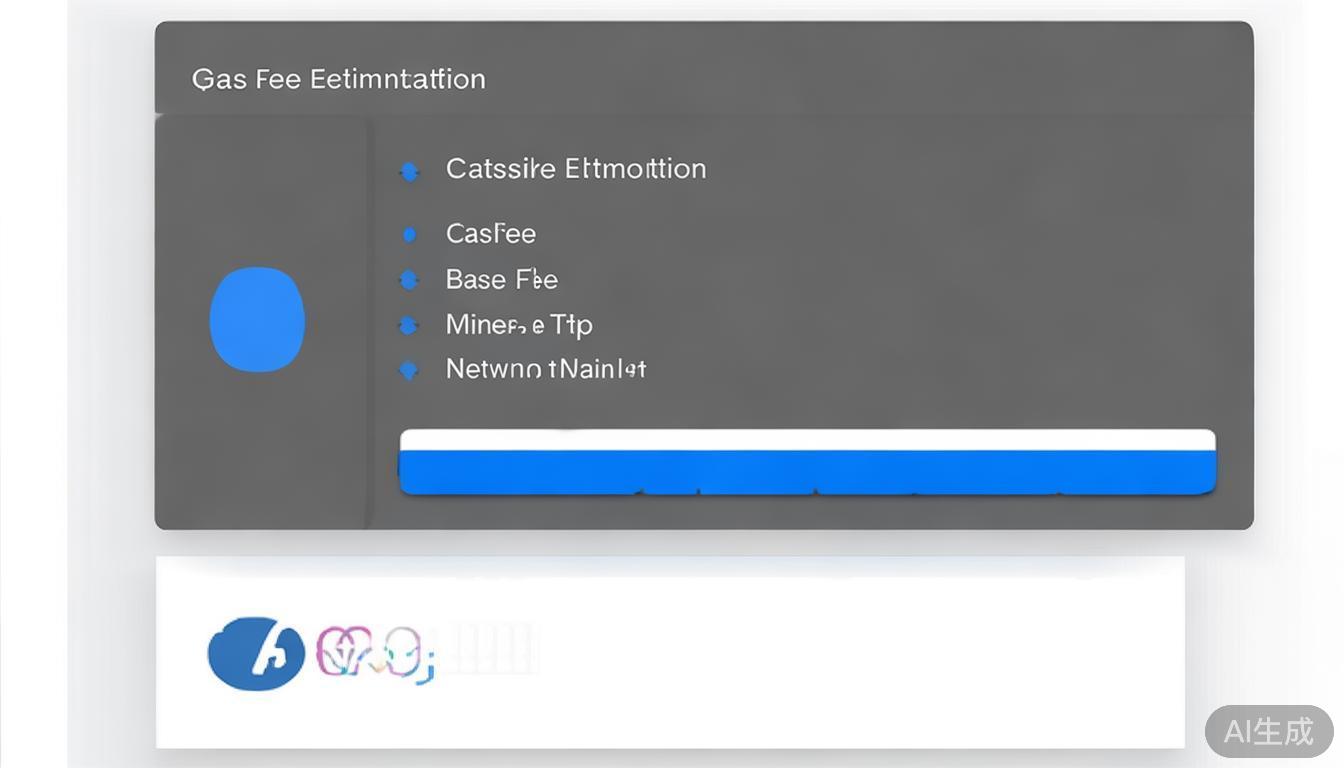
Task: Click the dark left sidebar panel
Action: coord(262,450)
